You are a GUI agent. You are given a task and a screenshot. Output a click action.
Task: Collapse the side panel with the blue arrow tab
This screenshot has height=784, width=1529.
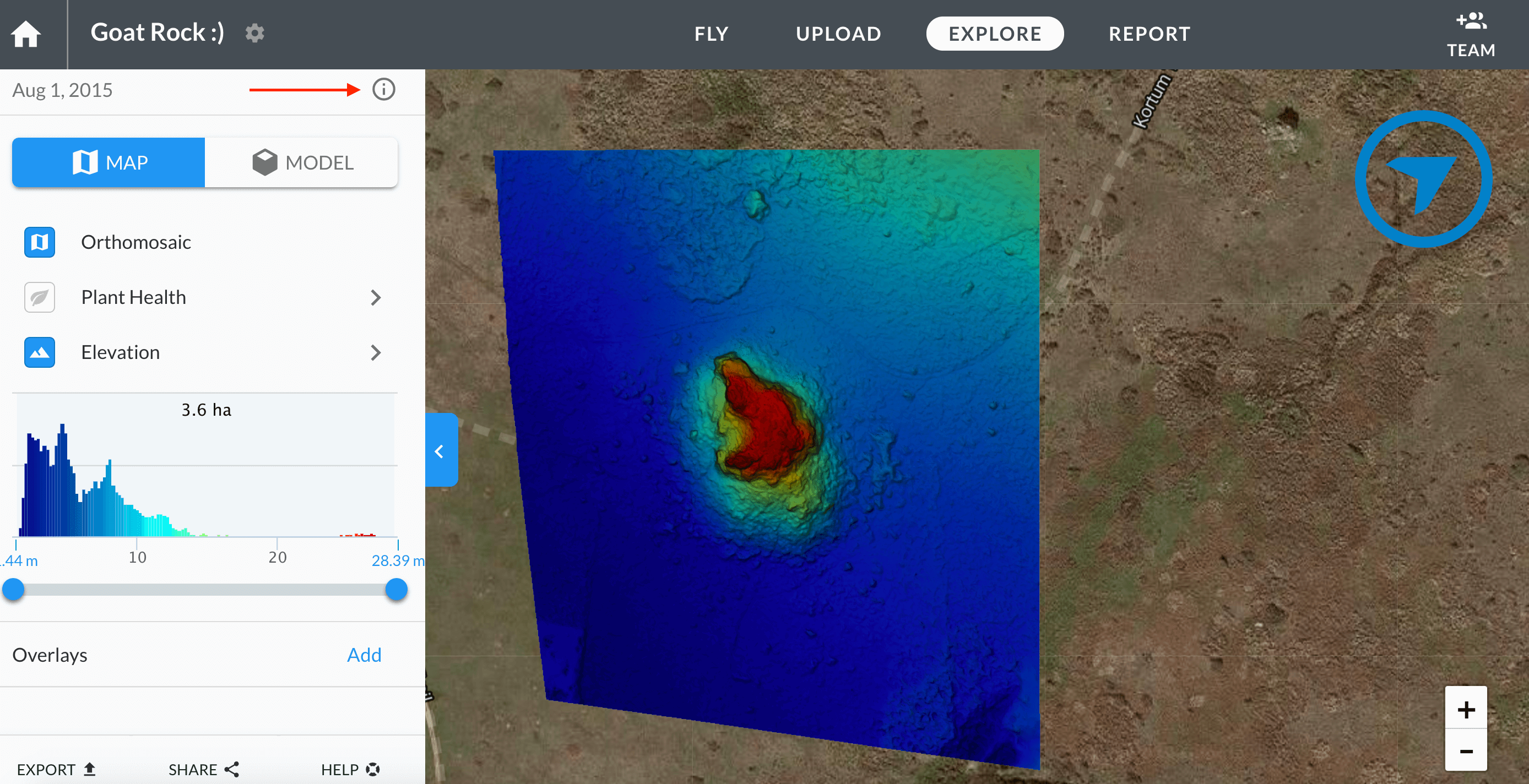point(441,450)
